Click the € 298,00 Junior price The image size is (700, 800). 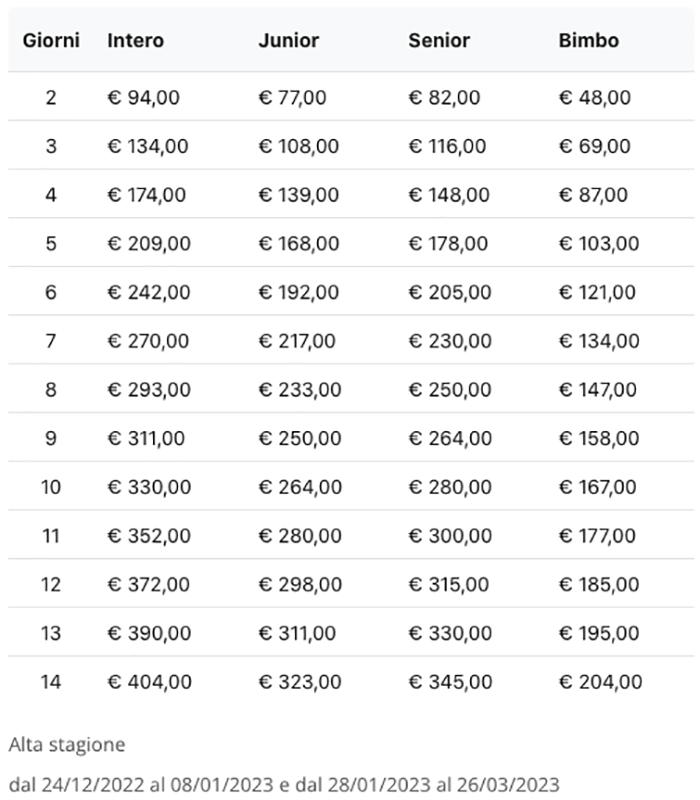[x=299, y=585]
